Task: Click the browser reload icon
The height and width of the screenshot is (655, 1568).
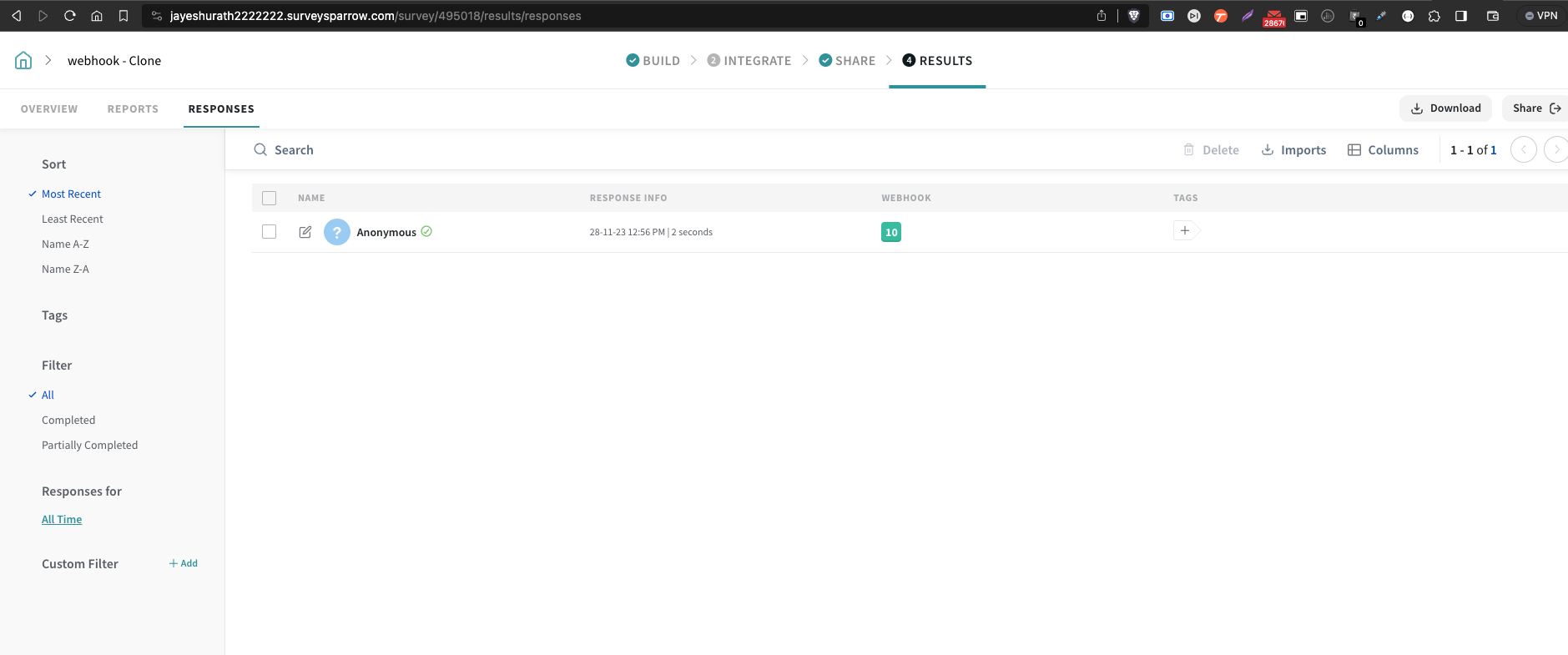Action: 70,16
